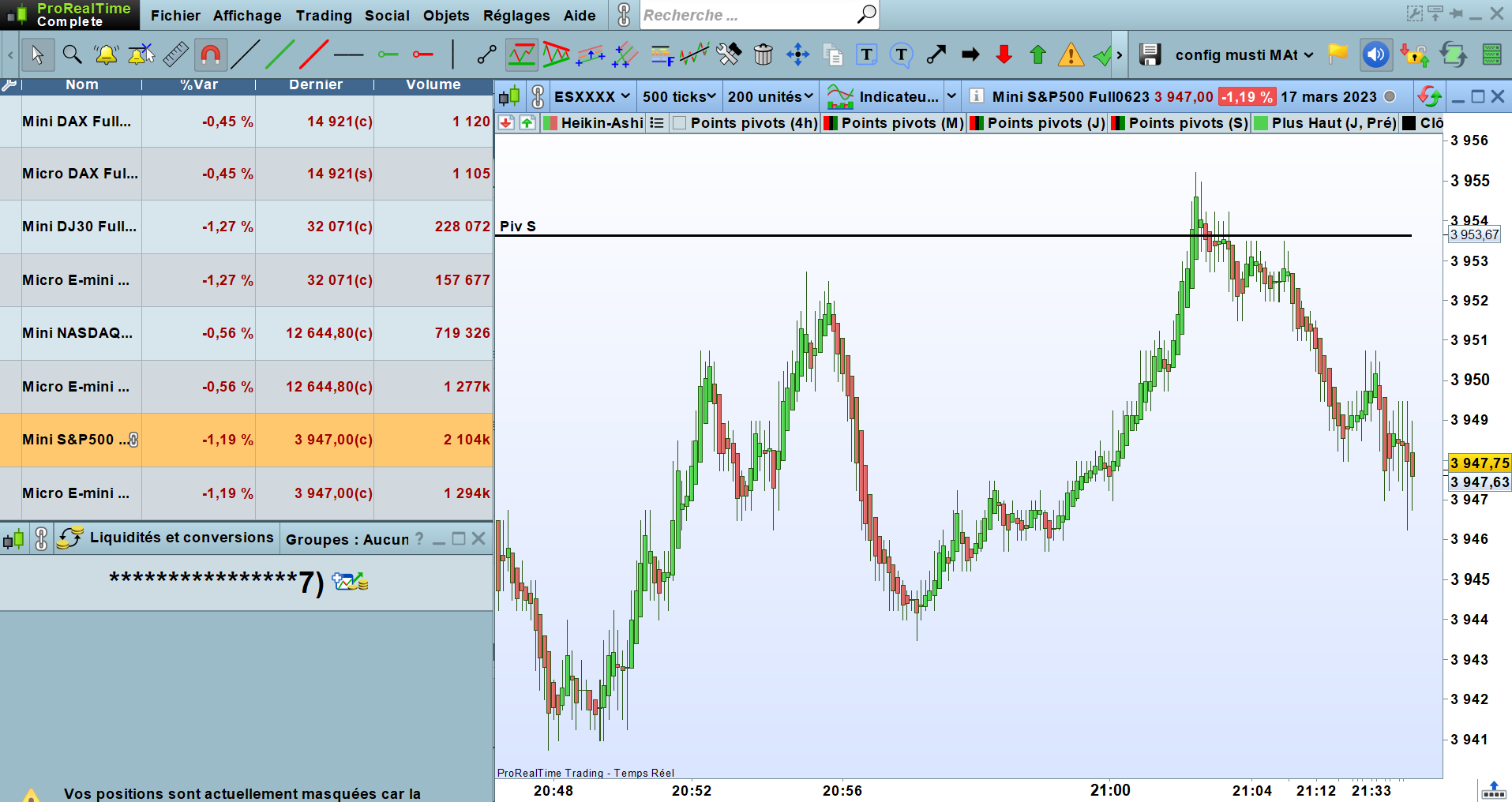
Task: Click the Points pivots (S) color swatch
Action: (1118, 123)
